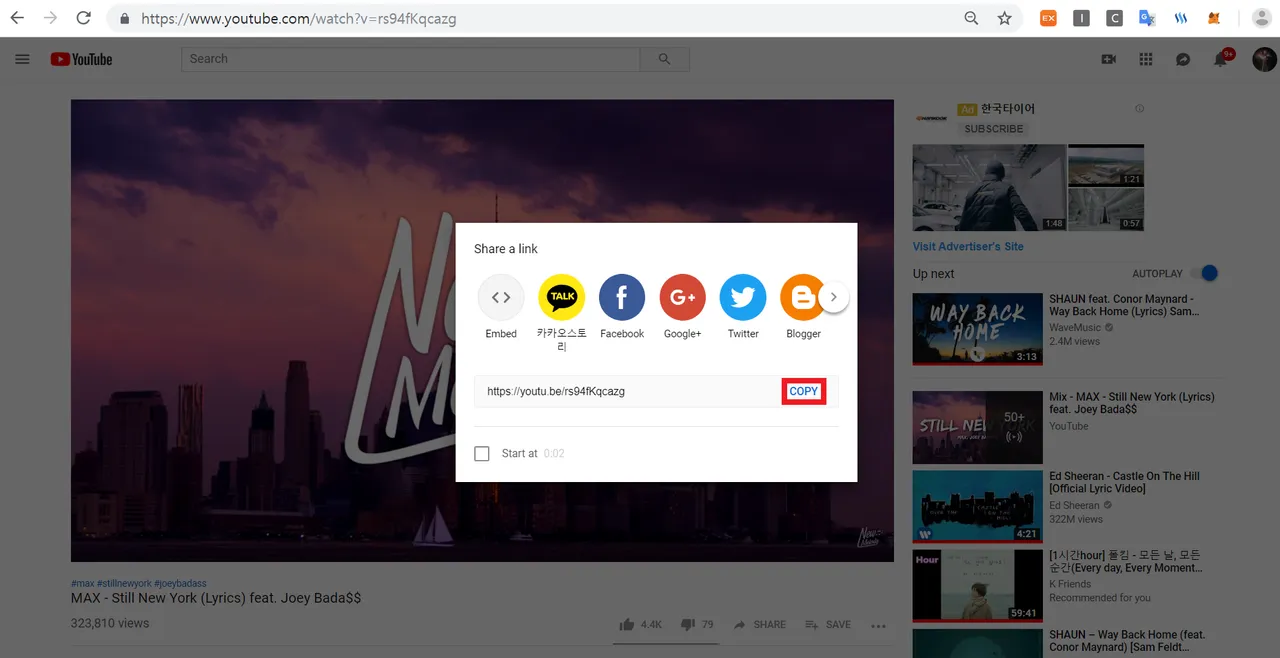
Task: Open the Visit Advertiser's Site link
Action: click(x=968, y=247)
